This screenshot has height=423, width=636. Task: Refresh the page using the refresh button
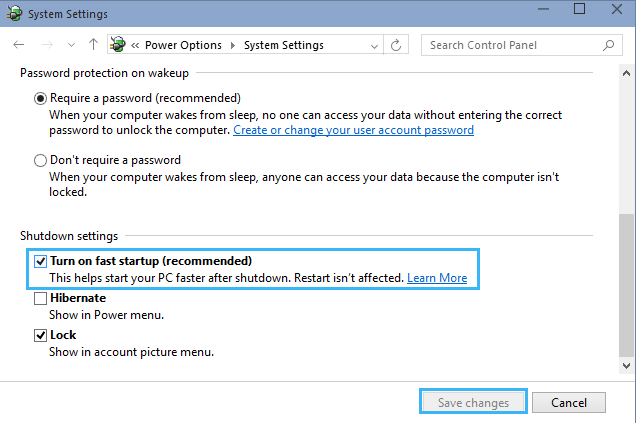click(397, 45)
